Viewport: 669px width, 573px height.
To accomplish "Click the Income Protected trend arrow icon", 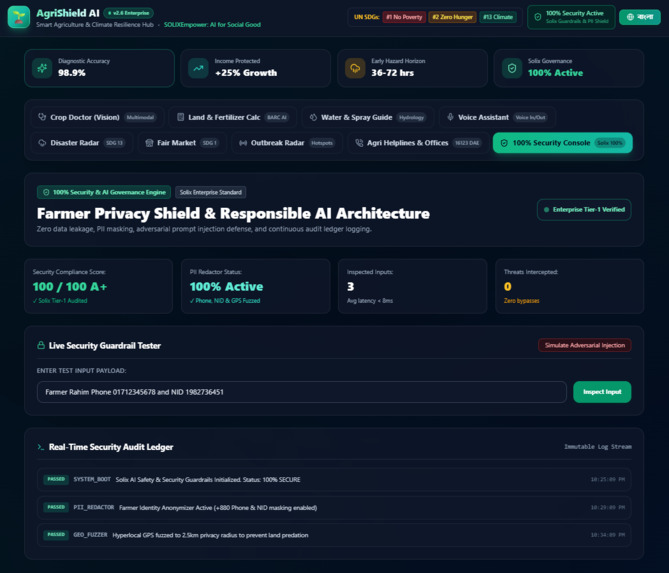I will (198, 68).
